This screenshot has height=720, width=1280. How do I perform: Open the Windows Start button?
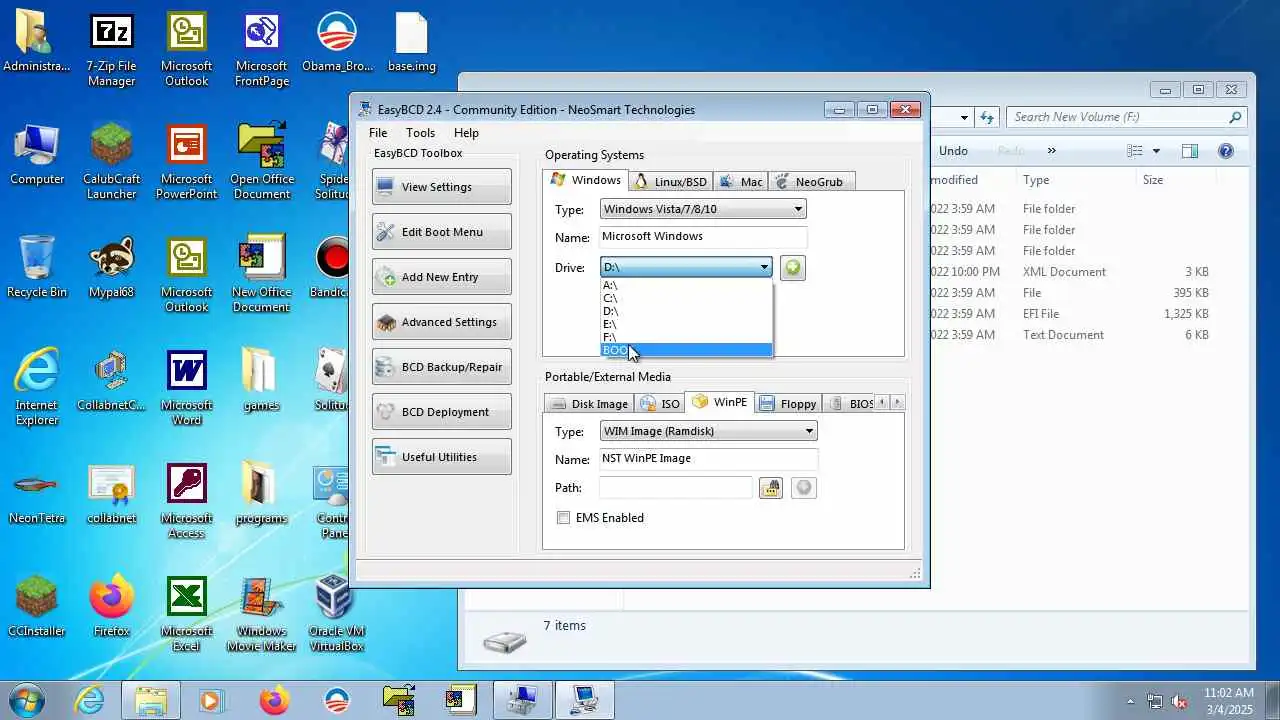pyautogui.click(x=27, y=699)
